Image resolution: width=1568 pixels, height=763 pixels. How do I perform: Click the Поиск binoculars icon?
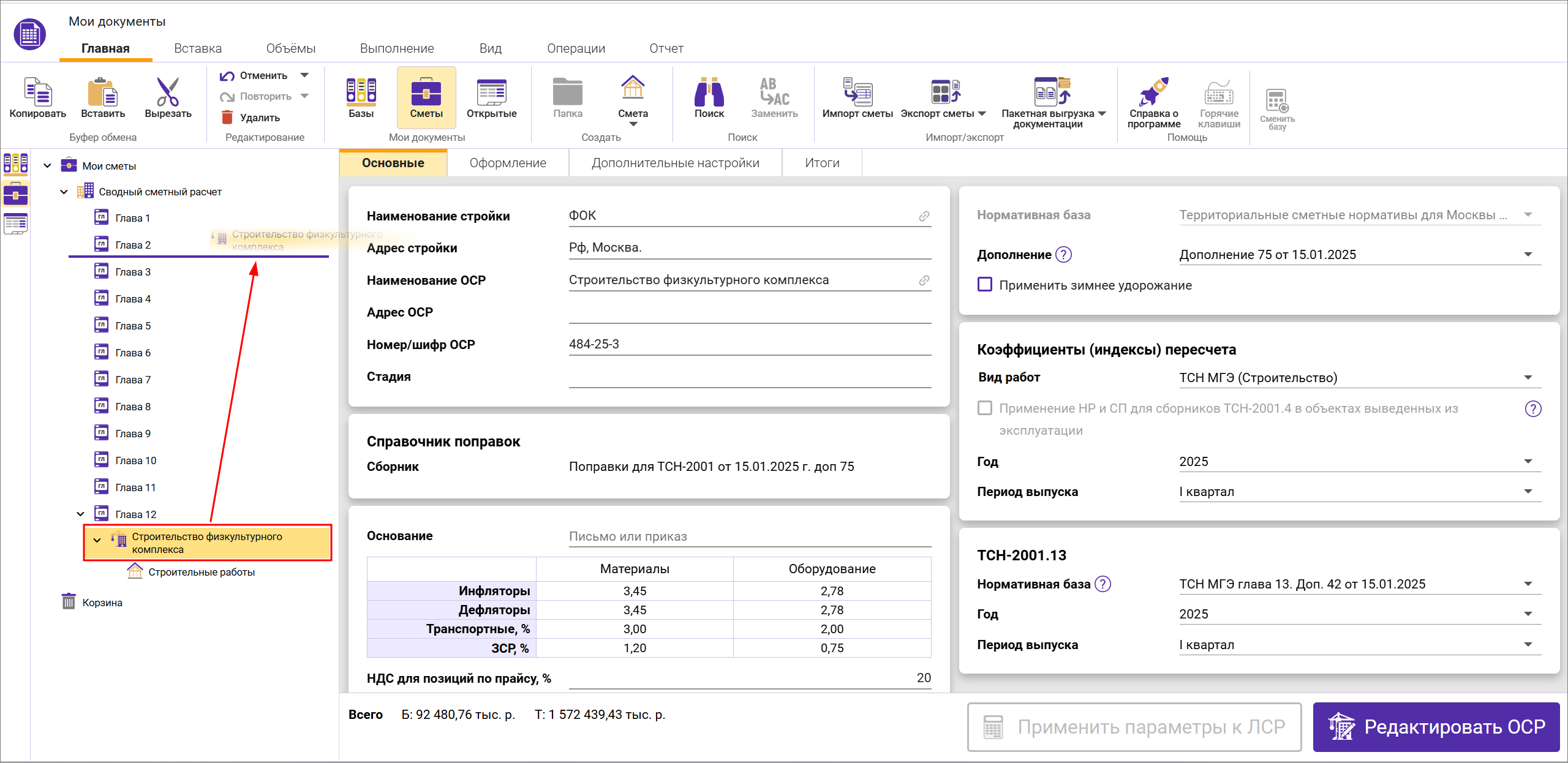709,92
